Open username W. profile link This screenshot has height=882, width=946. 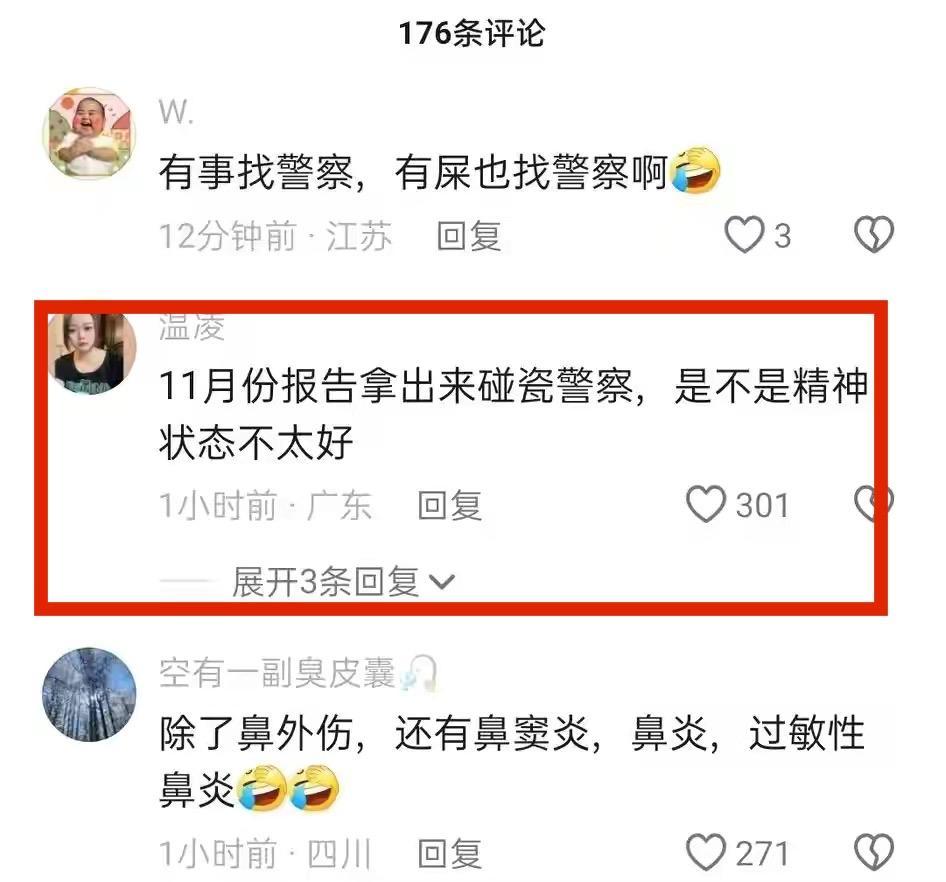tap(176, 112)
